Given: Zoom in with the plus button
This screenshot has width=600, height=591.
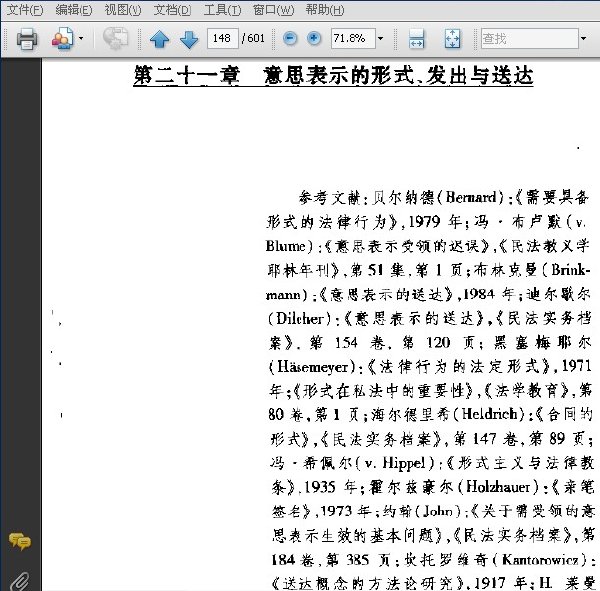Looking at the screenshot, I should point(314,38).
